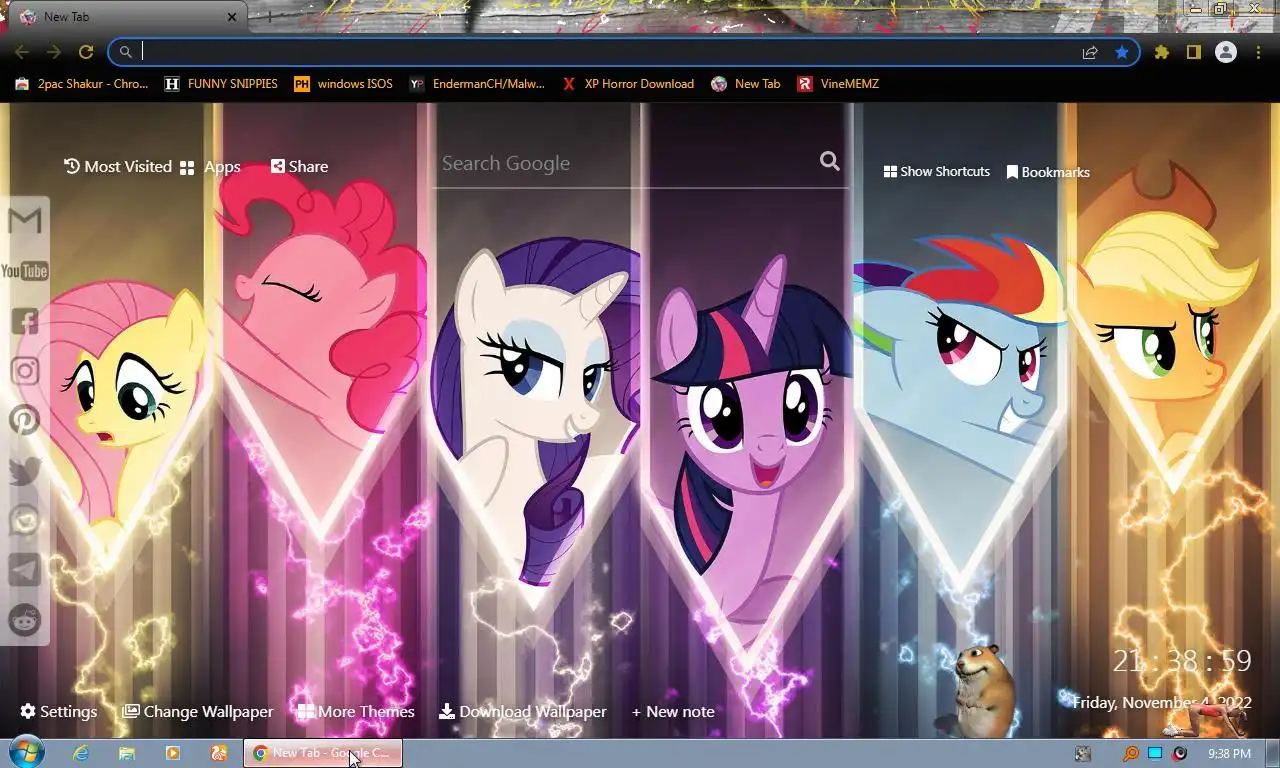Screen dimensions: 1280x768
Task: Click the first system tray icon
Action: tap(1083, 754)
